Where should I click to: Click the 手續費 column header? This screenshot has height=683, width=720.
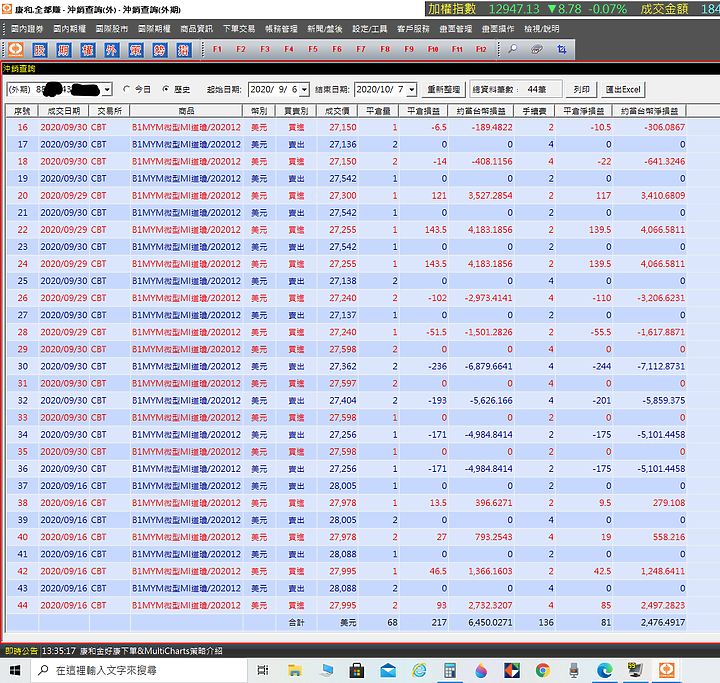pos(534,111)
